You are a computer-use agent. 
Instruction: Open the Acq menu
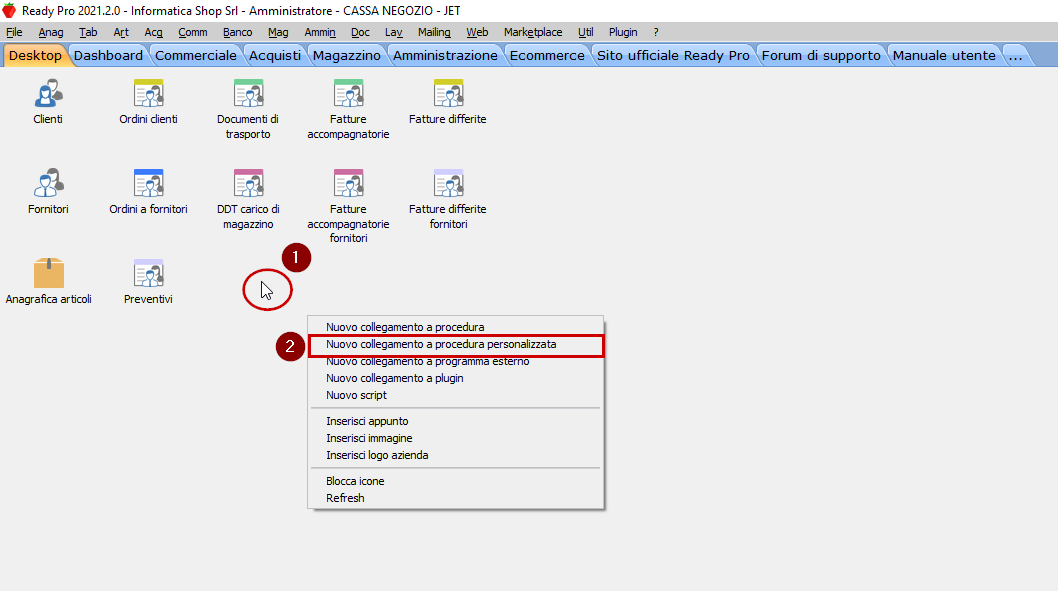coord(153,32)
